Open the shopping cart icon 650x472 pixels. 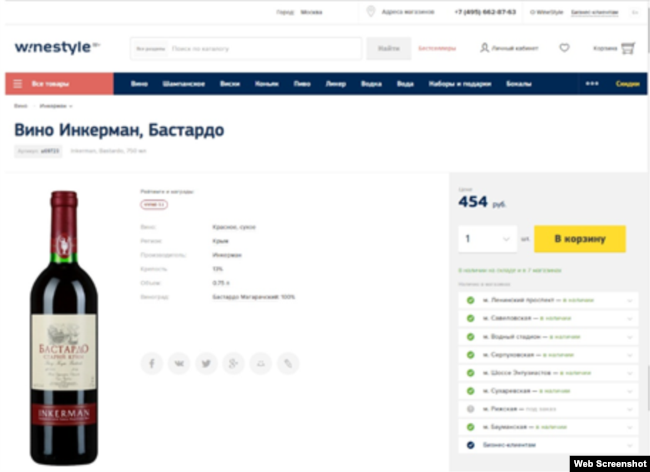coord(628,48)
